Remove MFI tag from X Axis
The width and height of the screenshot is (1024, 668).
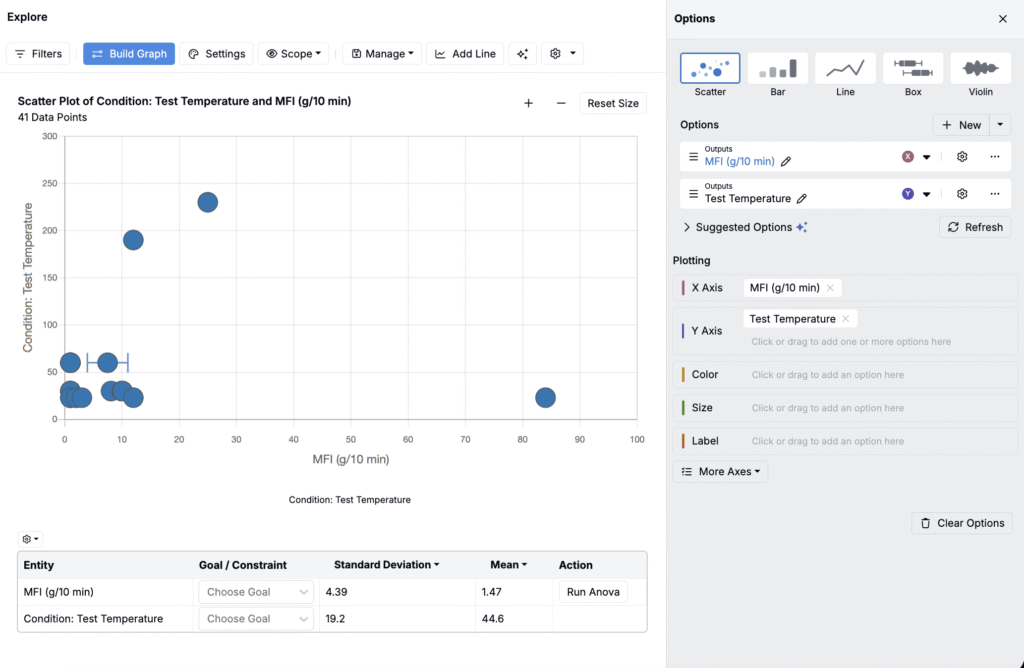tap(830, 288)
